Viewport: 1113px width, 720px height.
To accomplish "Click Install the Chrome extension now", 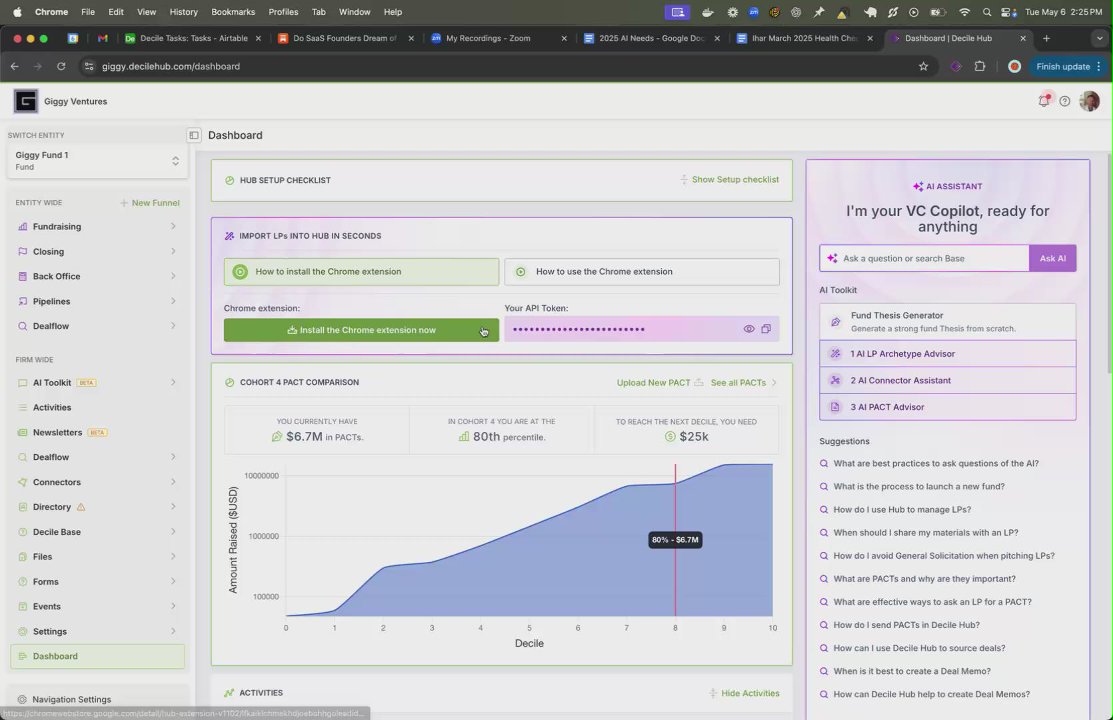I will pos(361,330).
